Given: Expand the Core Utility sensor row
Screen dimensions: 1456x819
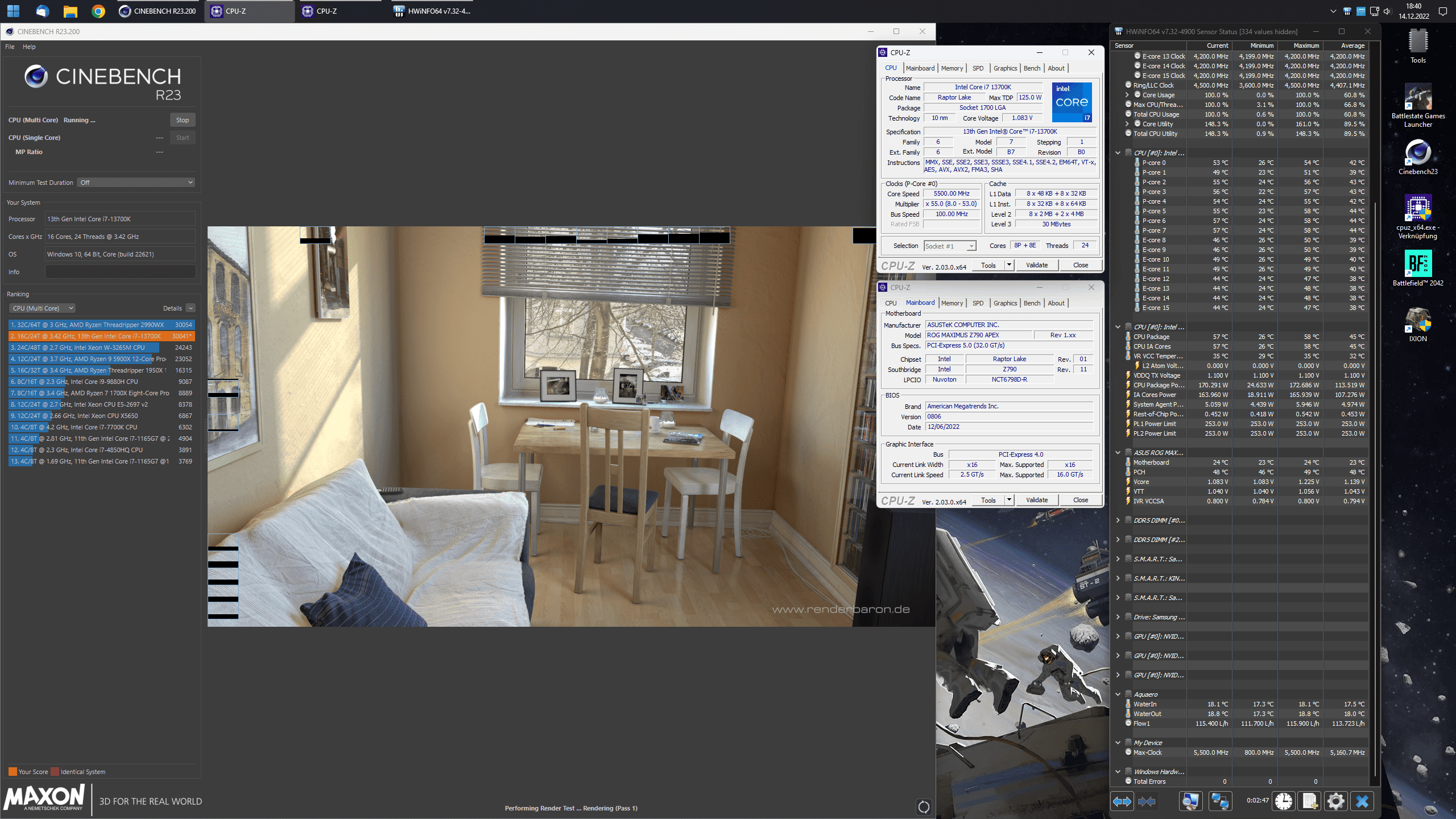Looking at the screenshot, I should pyautogui.click(x=1128, y=124).
